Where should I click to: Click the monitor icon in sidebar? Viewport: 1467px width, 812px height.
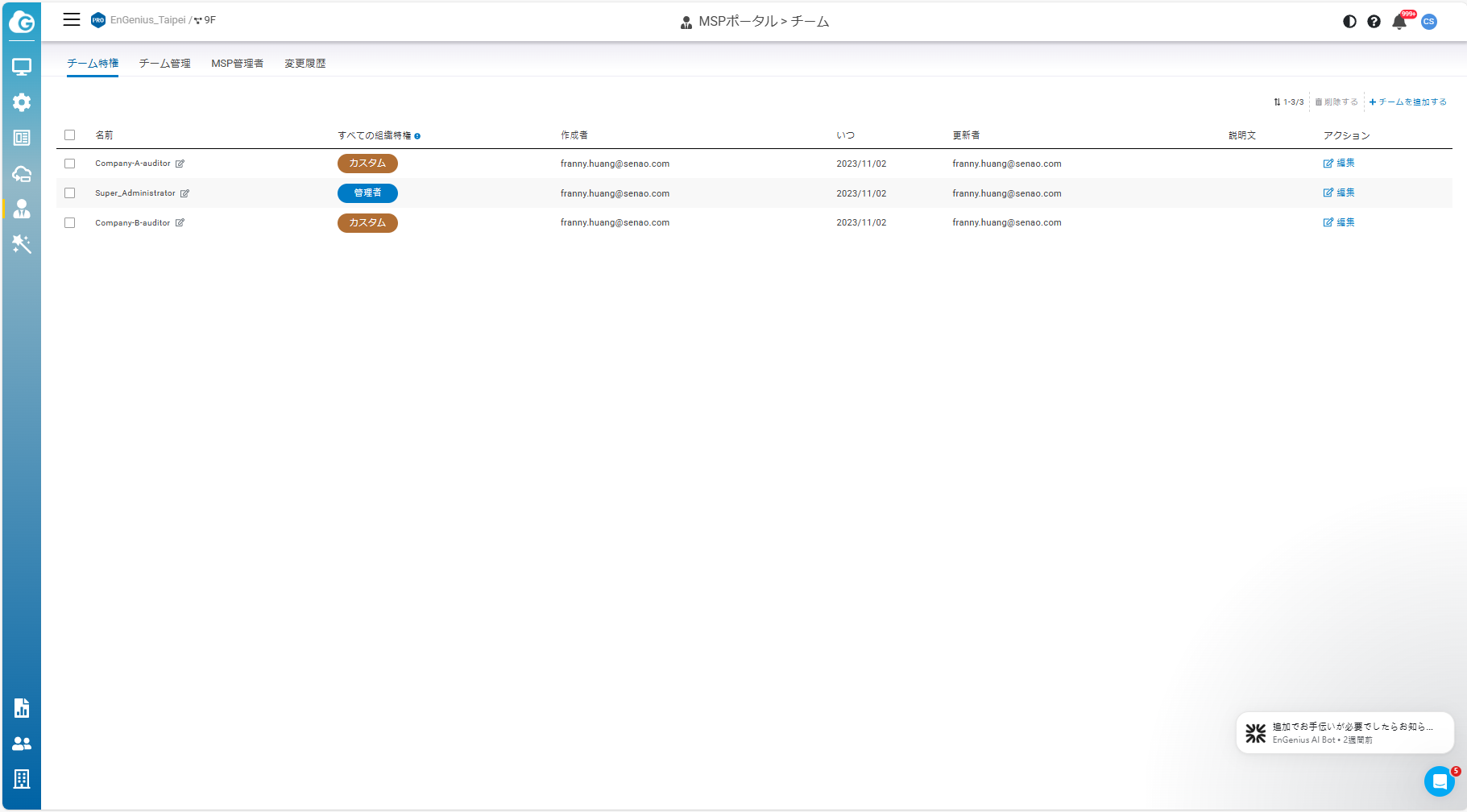pos(22,67)
